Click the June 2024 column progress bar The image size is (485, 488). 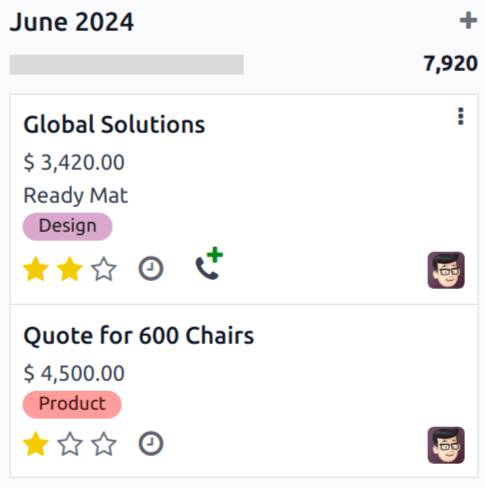coord(127,65)
